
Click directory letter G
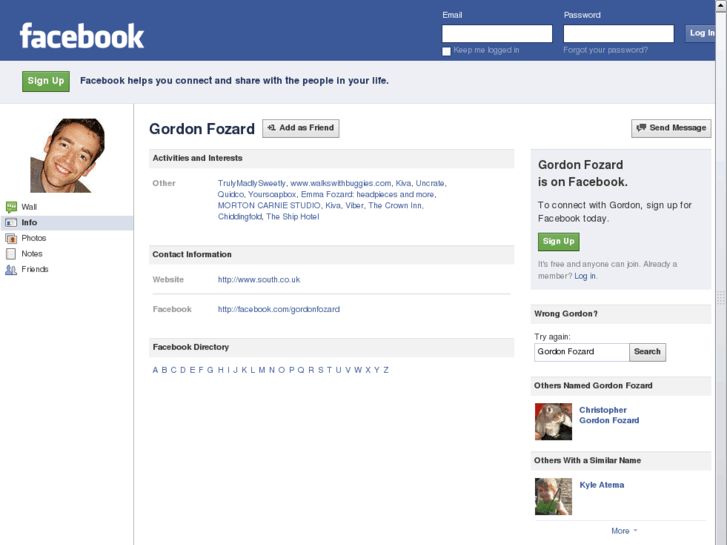pos(210,370)
